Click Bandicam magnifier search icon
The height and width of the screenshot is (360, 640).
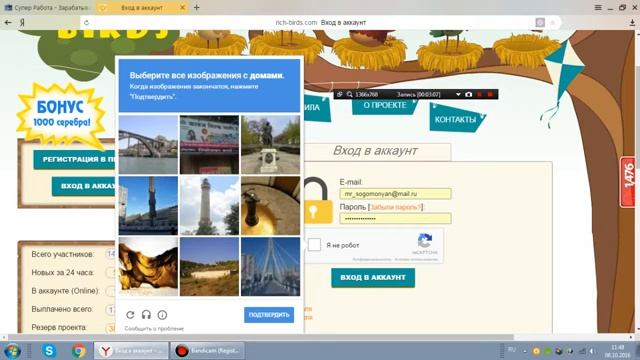[350, 94]
